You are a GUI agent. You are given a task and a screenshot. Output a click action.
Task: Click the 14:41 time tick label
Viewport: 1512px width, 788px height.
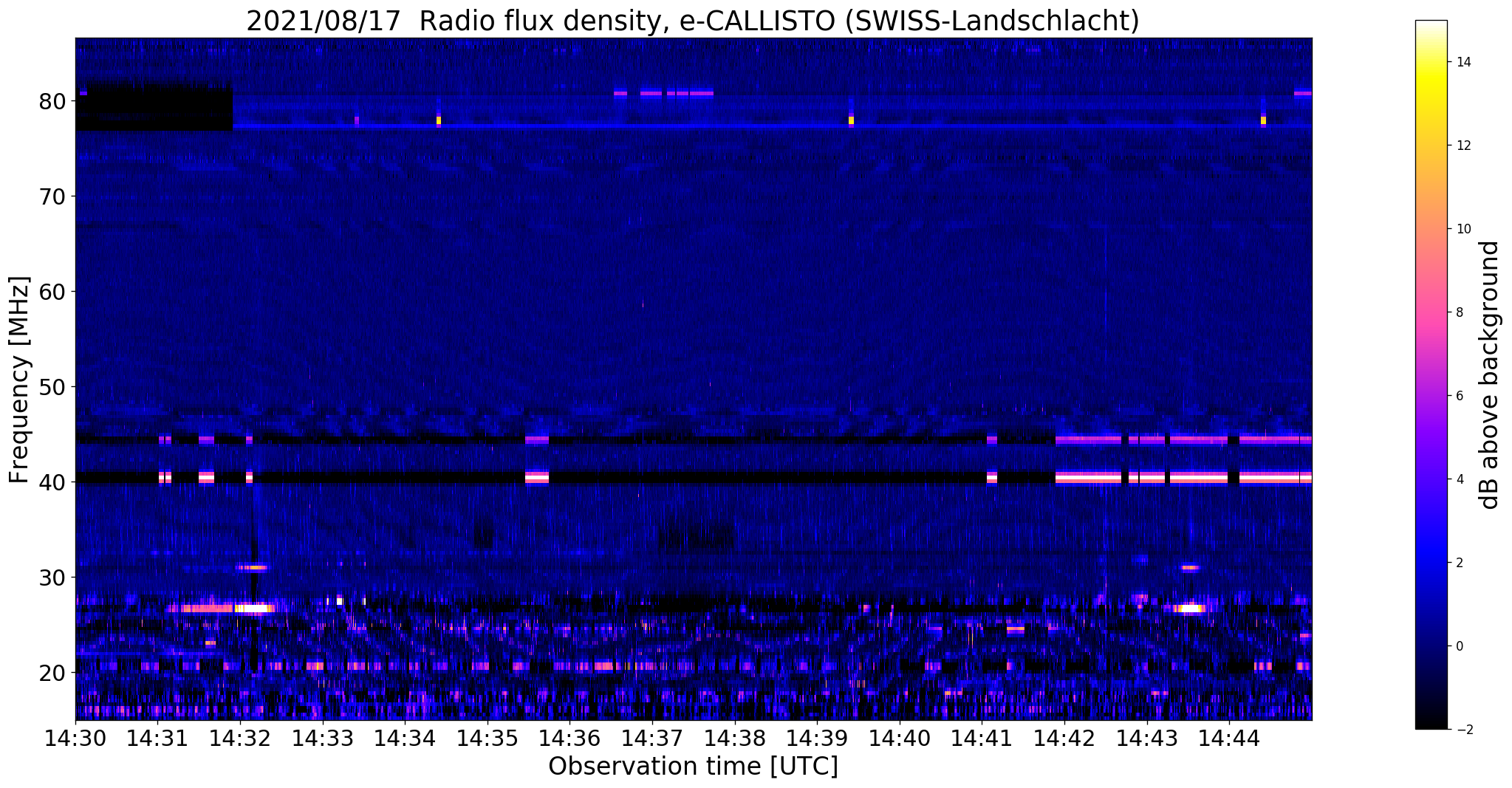pyautogui.click(x=982, y=737)
